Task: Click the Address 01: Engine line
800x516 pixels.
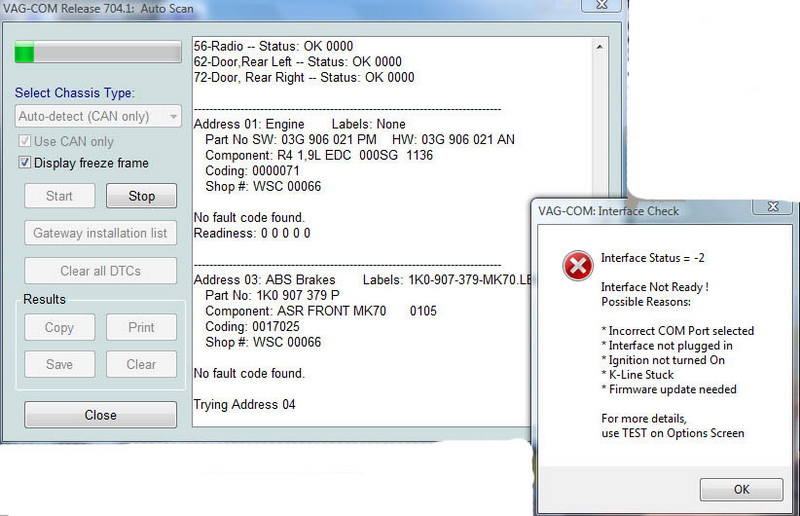Action: point(299,124)
